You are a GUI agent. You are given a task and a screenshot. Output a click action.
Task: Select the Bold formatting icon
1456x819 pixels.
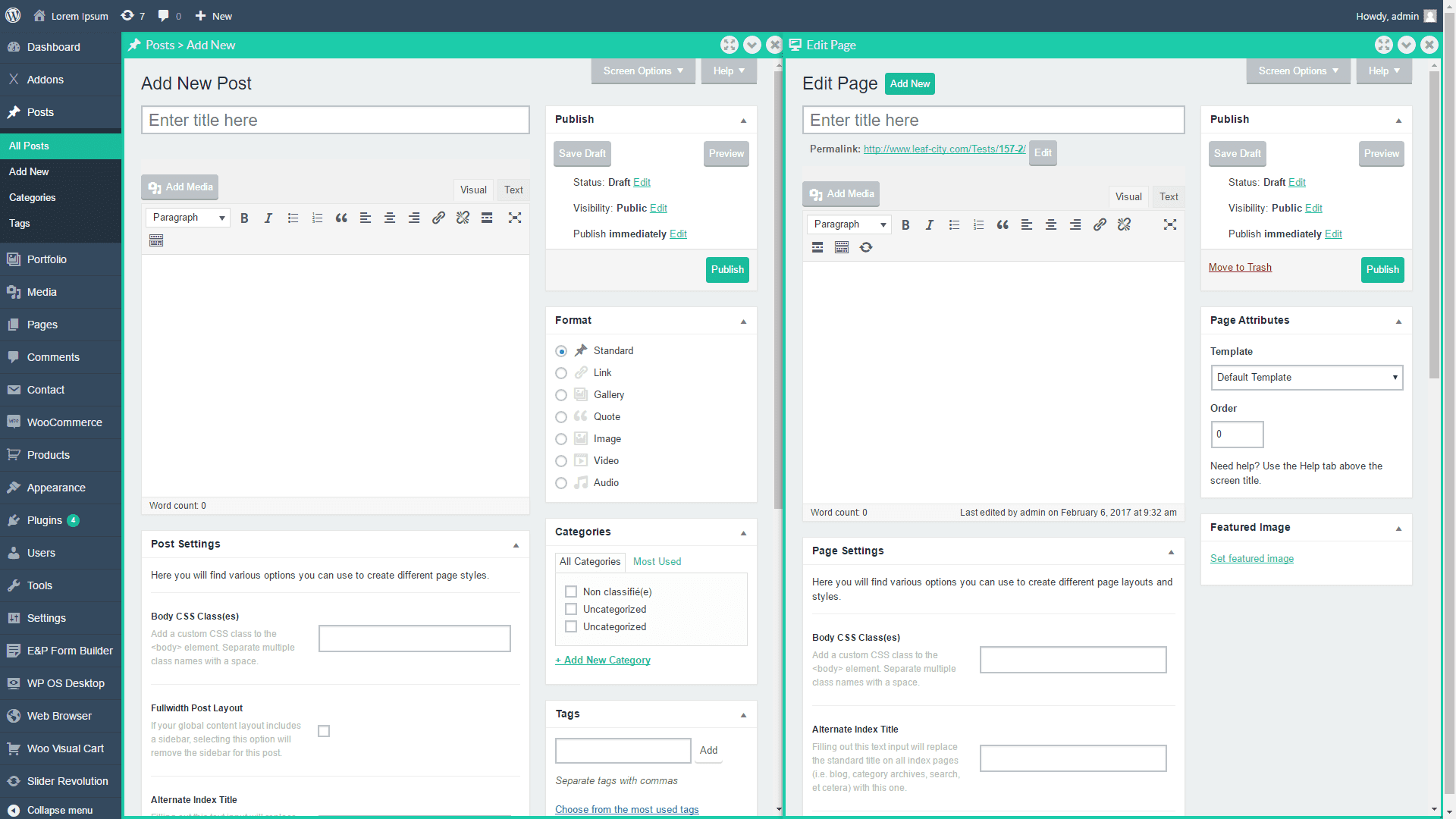point(244,218)
